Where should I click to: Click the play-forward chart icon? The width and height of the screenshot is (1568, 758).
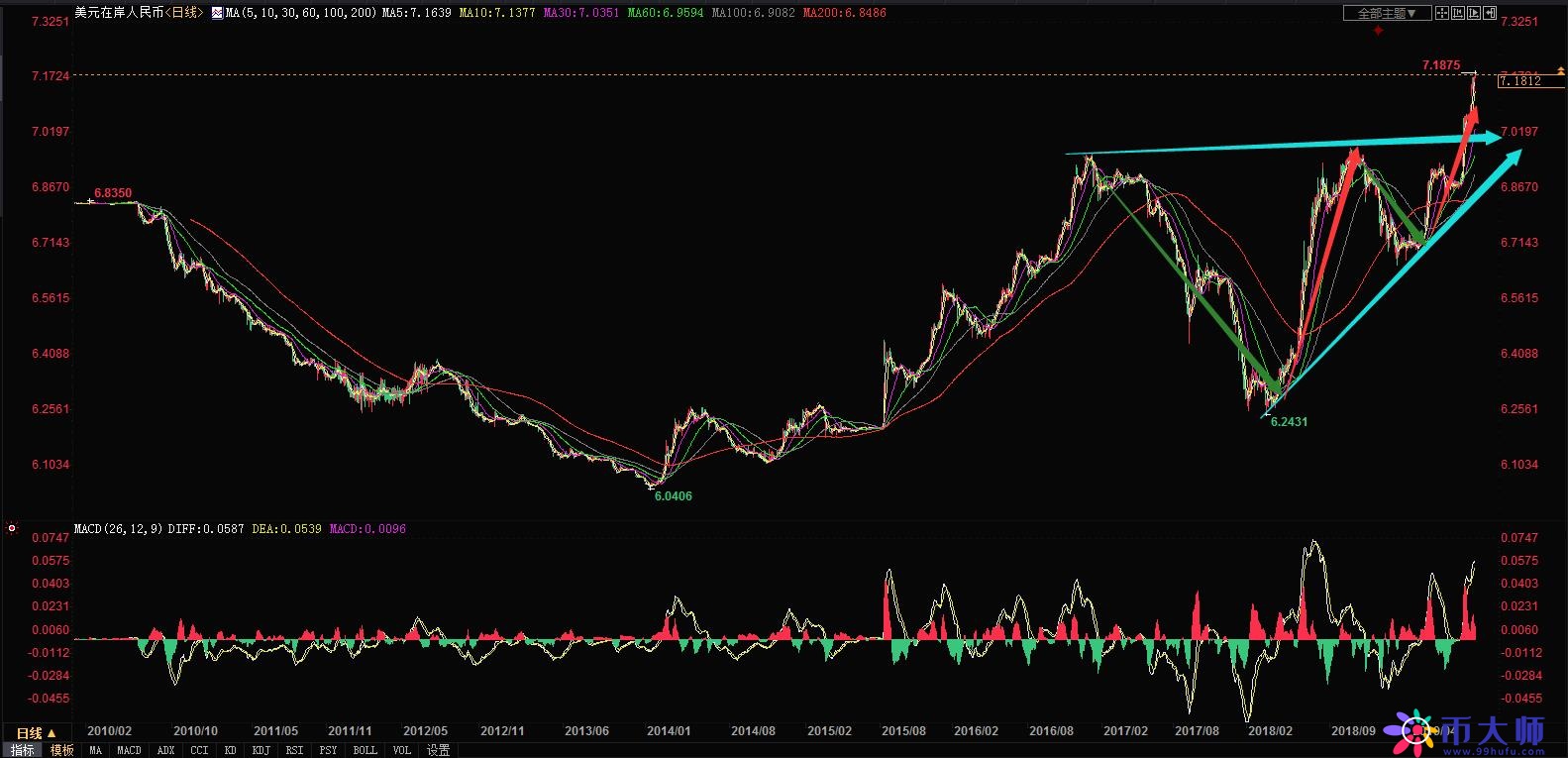tap(1474, 13)
